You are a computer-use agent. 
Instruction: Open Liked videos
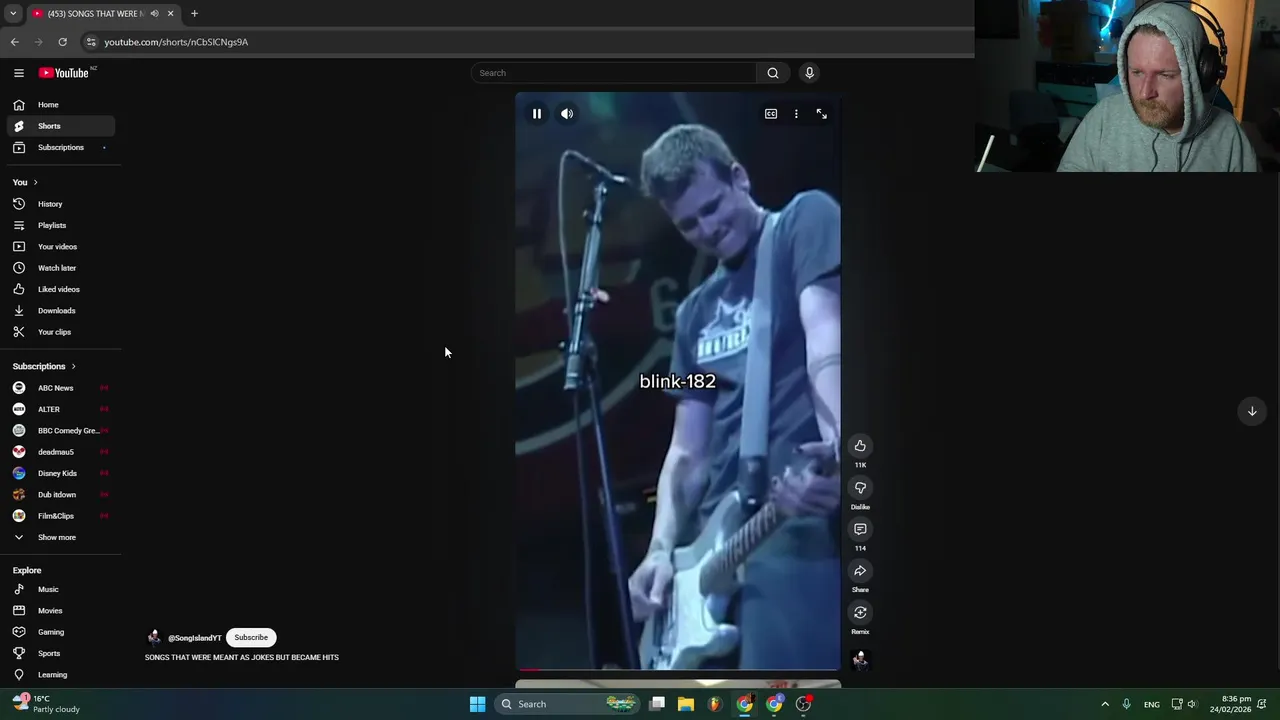point(60,289)
